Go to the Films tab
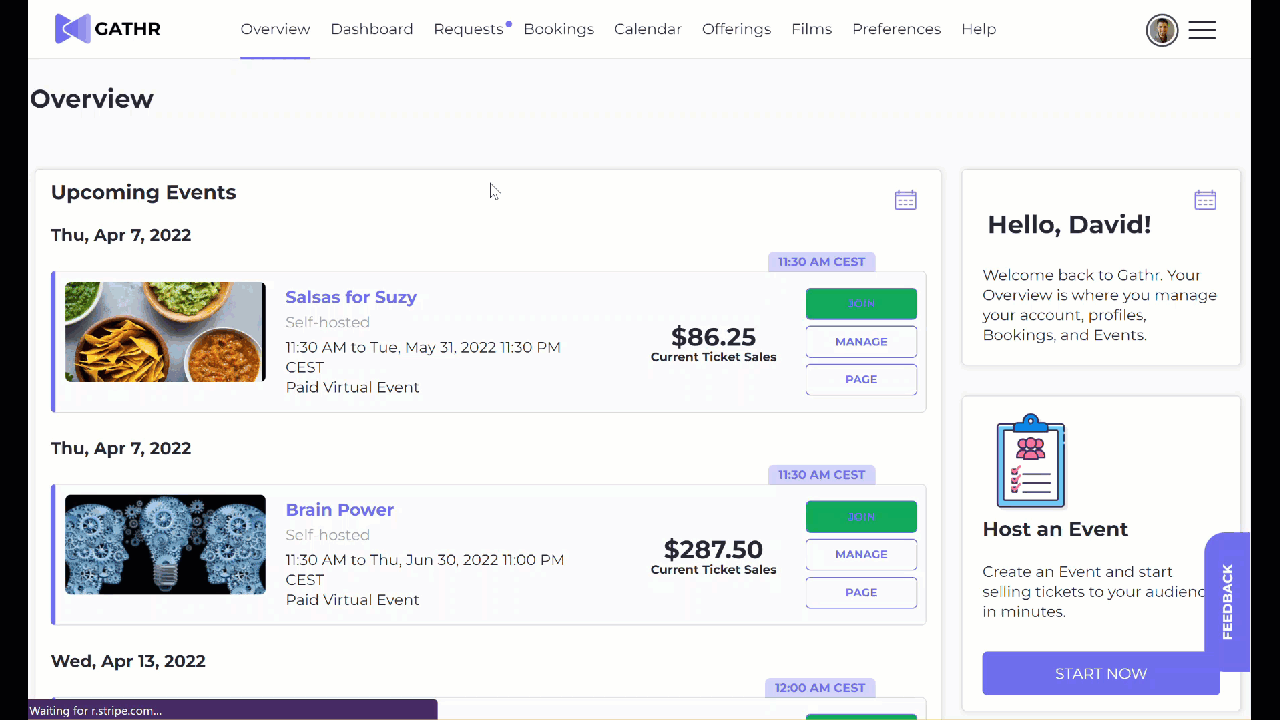 click(812, 29)
